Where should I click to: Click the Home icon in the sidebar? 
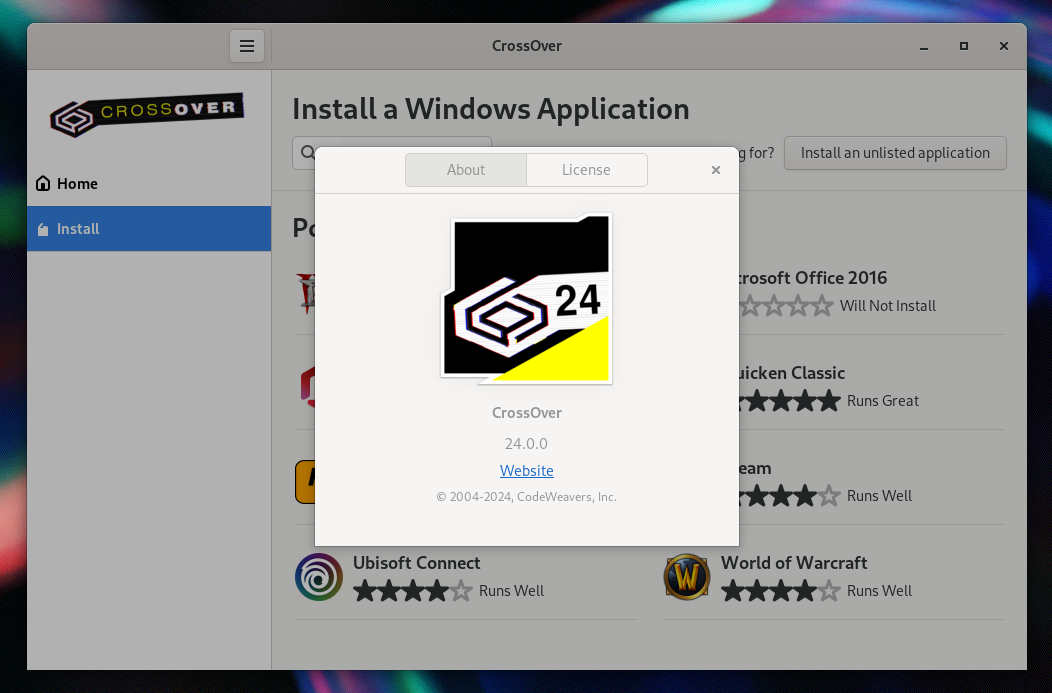(43, 184)
